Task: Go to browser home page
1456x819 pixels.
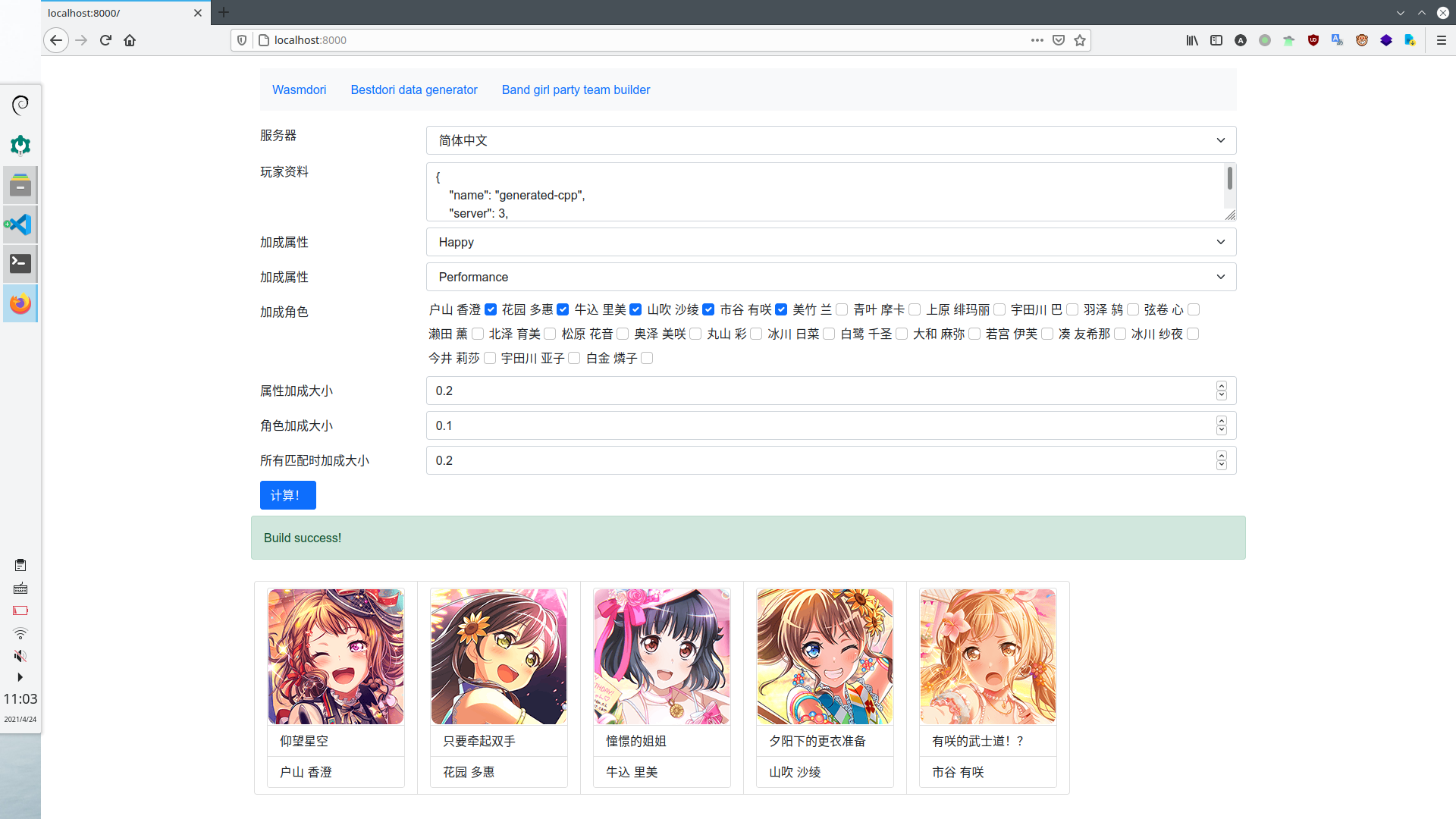Action: [130, 40]
